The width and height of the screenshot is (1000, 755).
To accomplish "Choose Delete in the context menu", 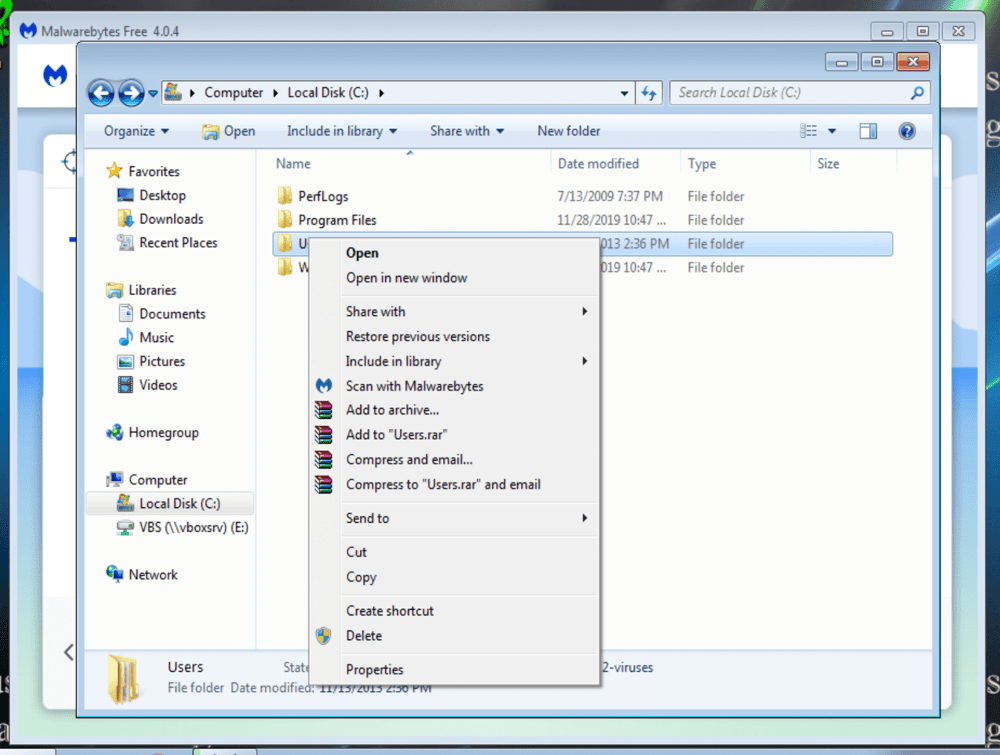I will coord(454,636).
